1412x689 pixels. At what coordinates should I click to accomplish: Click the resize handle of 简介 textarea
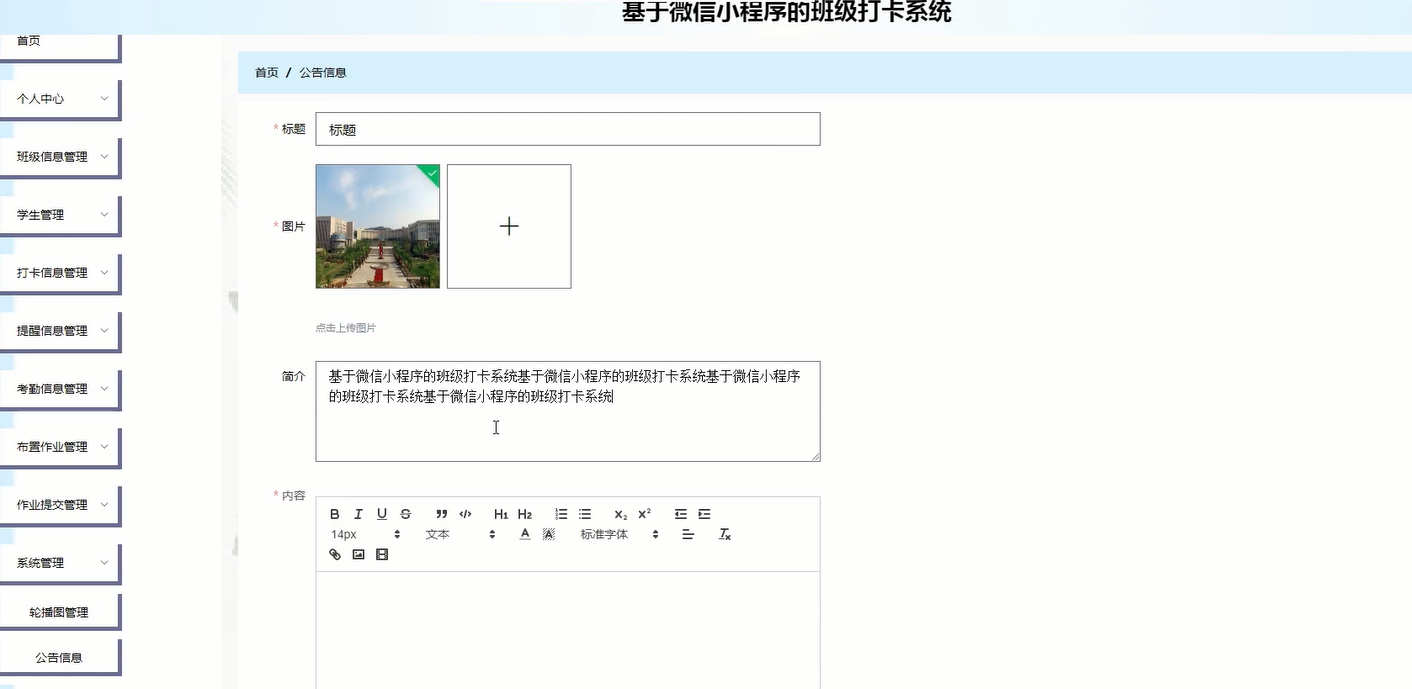tap(815, 456)
